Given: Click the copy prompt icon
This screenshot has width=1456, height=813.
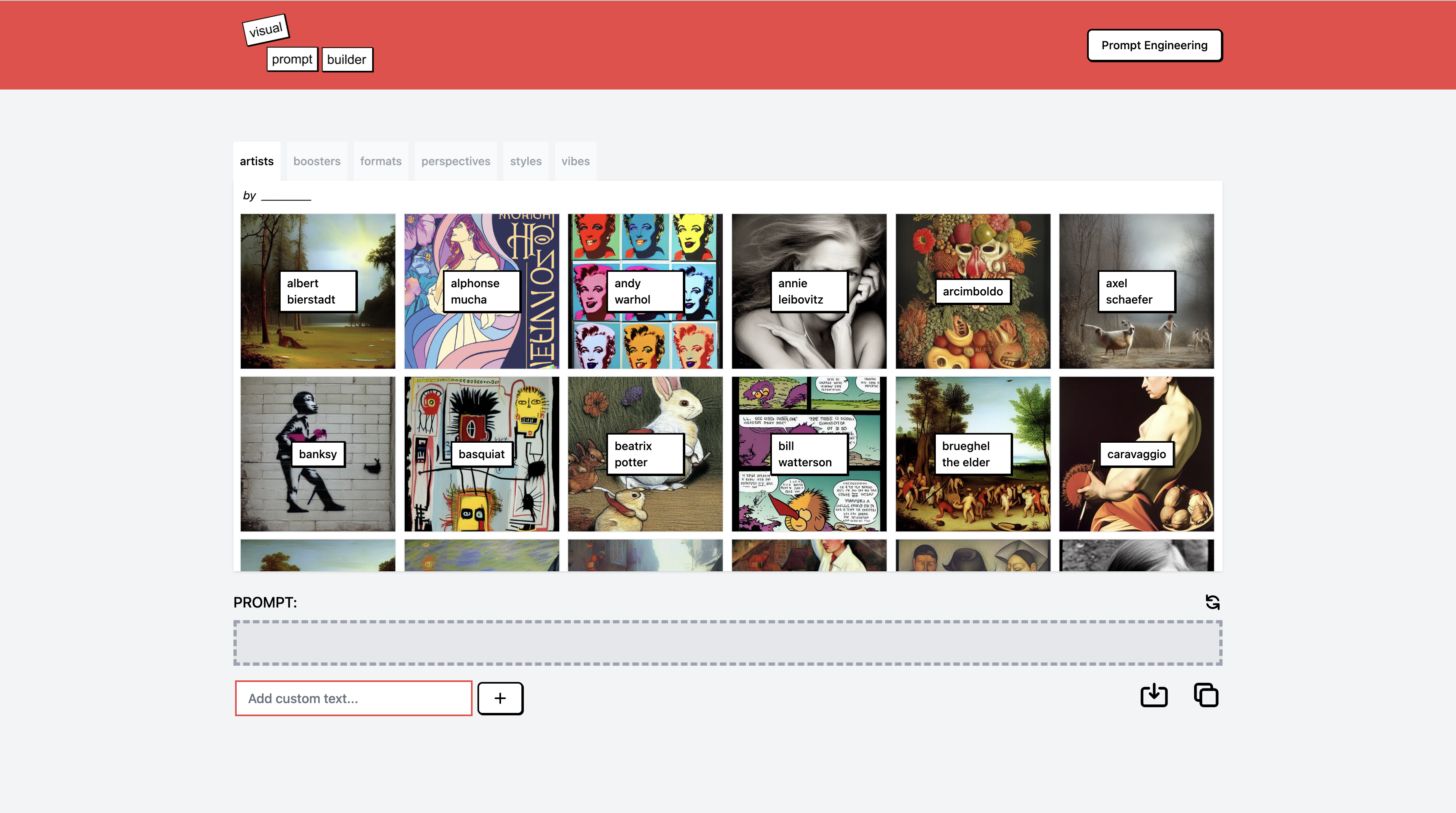Looking at the screenshot, I should pyautogui.click(x=1205, y=695).
